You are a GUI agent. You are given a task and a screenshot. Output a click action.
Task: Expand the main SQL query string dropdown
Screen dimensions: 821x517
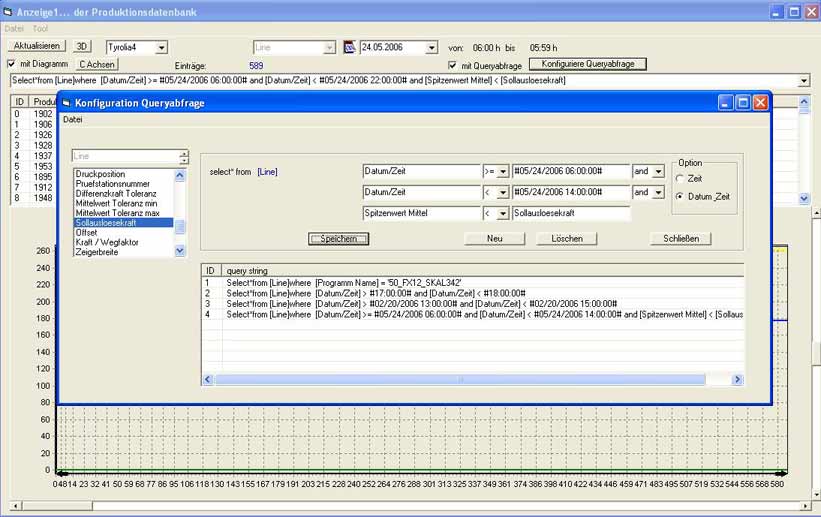click(804, 81)
